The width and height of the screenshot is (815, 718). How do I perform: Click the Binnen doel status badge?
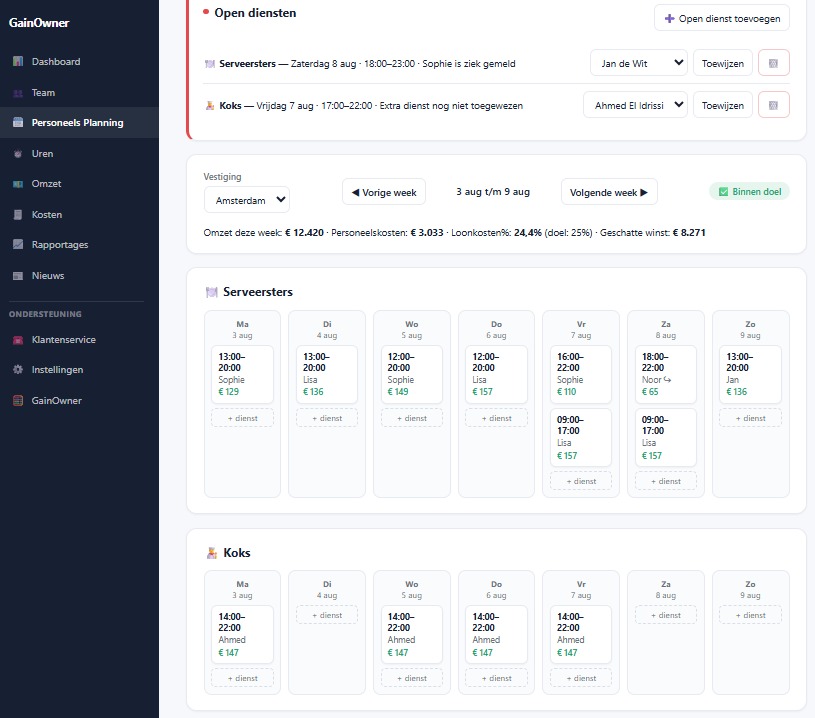[x=750, y=191]
